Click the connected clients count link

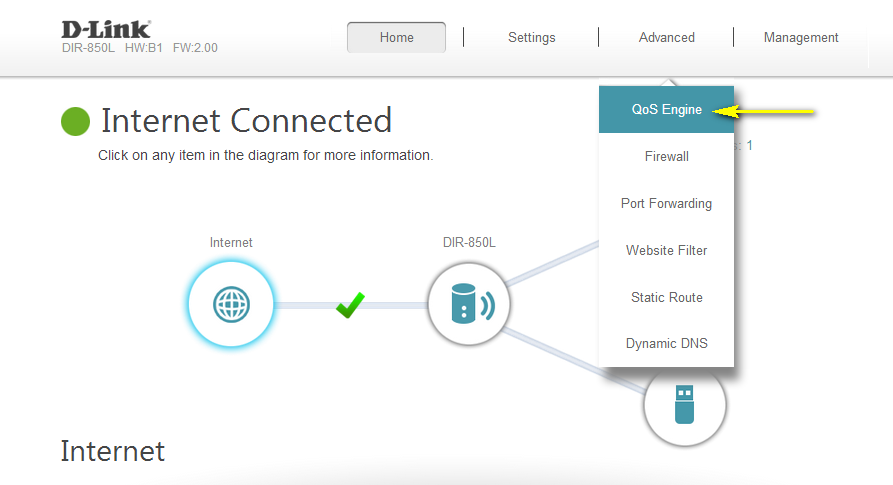pos(748,146)
